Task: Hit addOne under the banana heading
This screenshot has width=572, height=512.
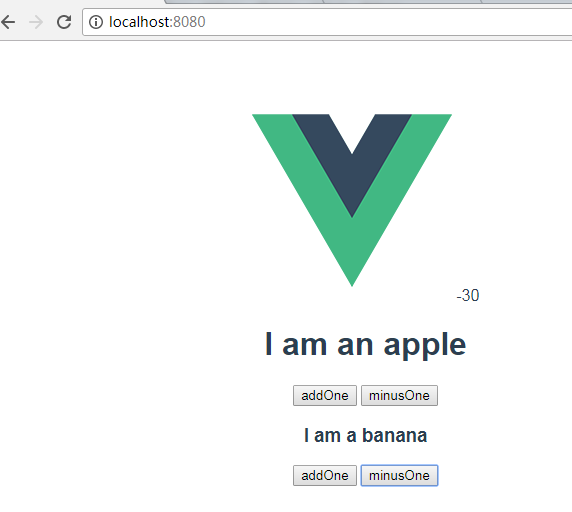Action: [325, 476]
